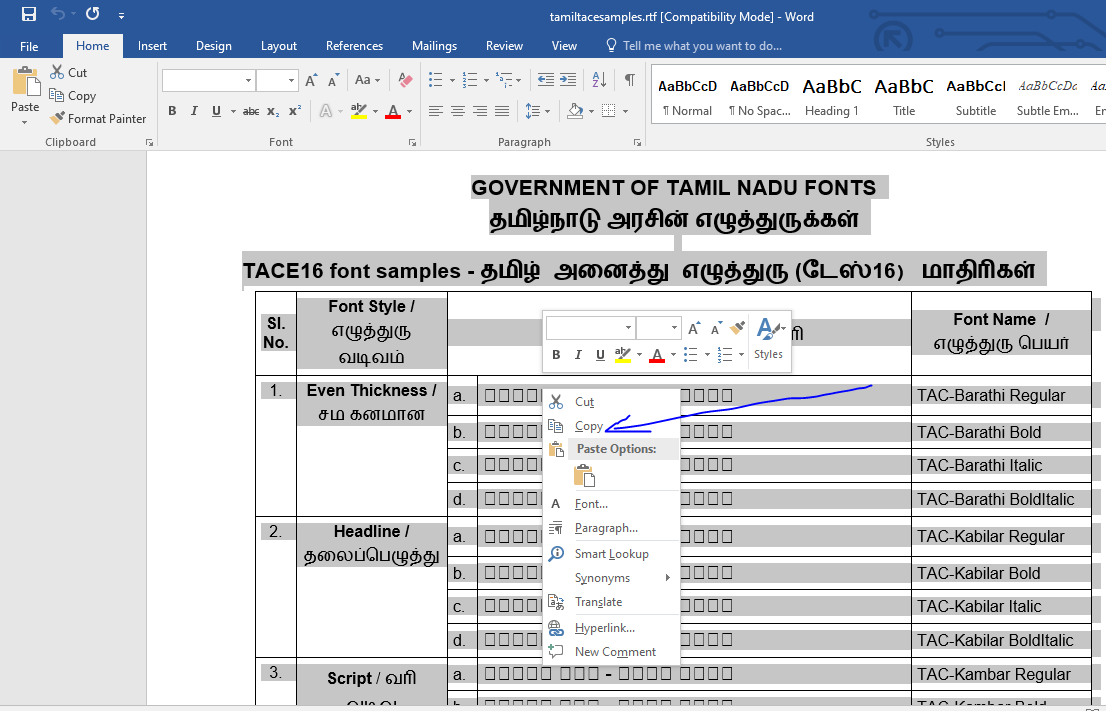The image size is (1106, 711).
Task: Toggle paragraph marks with the pilcrow button
Action: tap(629, 80)
